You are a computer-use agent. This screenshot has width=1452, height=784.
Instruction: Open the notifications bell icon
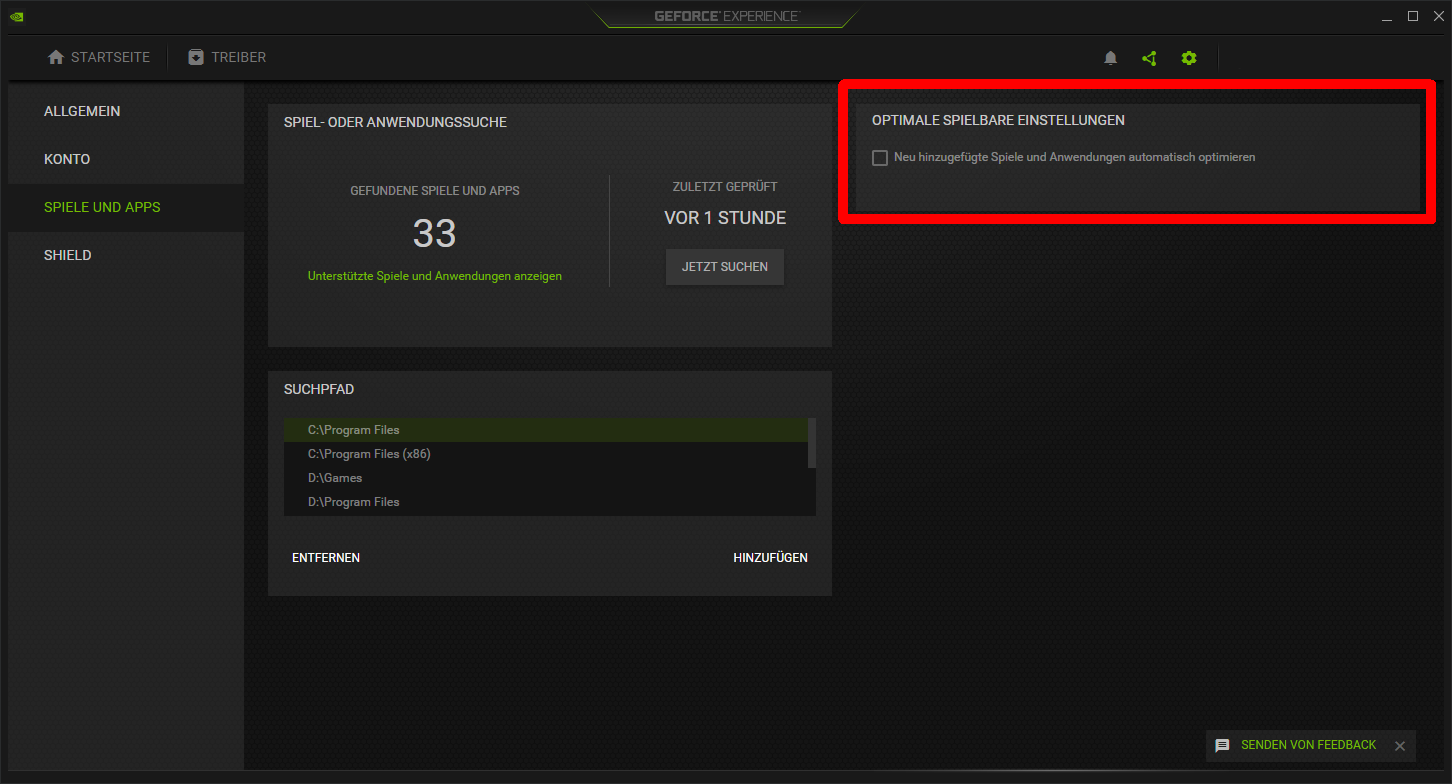pyautogui.click(x=1110, y=58)
